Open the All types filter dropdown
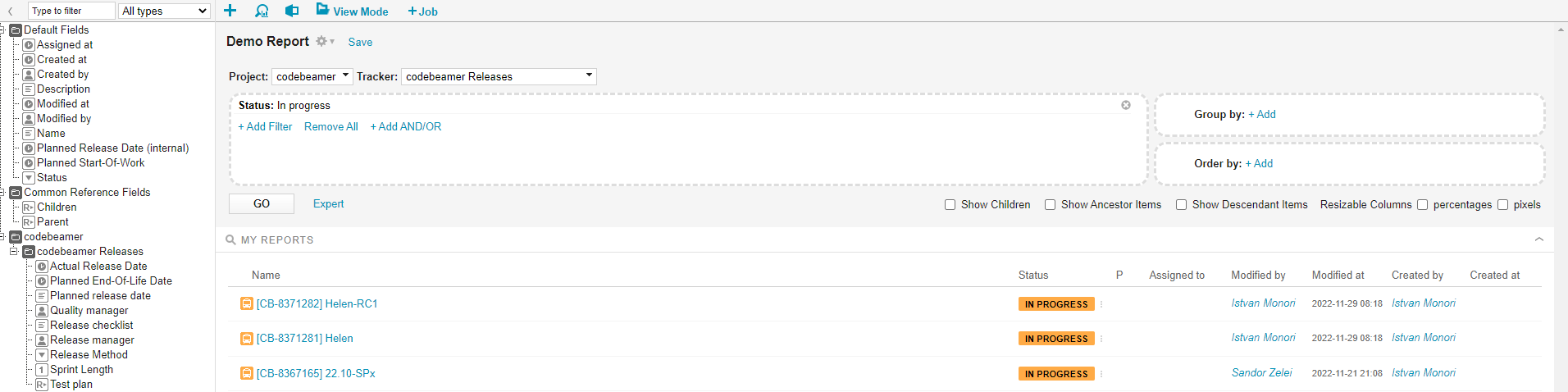This screenshot has width=1568, height=392. point(165,11)
